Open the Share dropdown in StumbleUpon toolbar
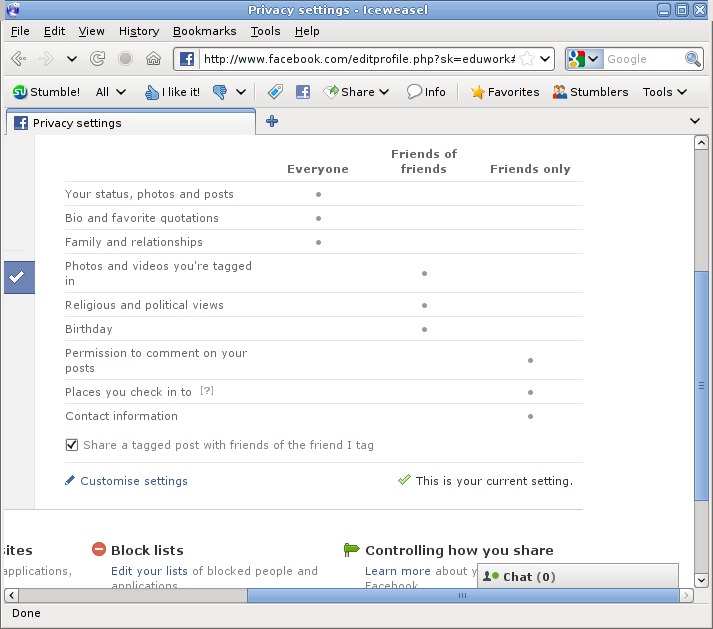 (356, 92)
